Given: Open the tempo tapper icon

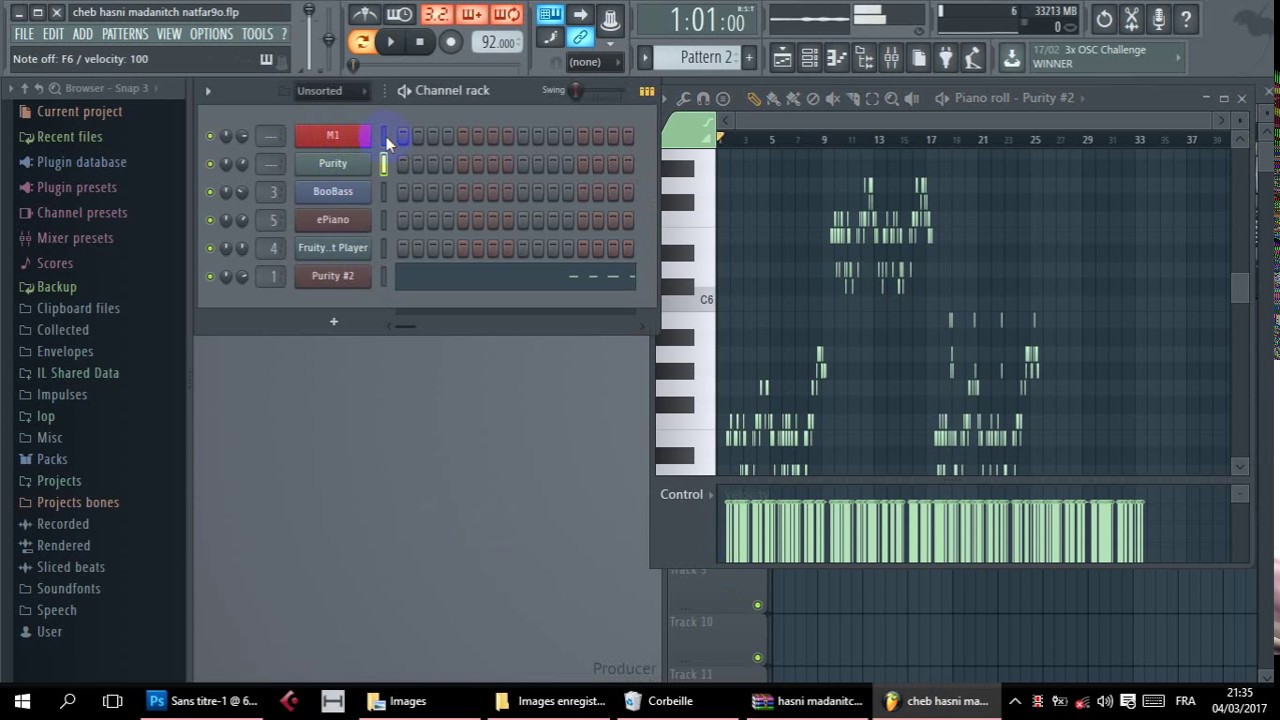Looking at the screenshot, I should point(972,58).
